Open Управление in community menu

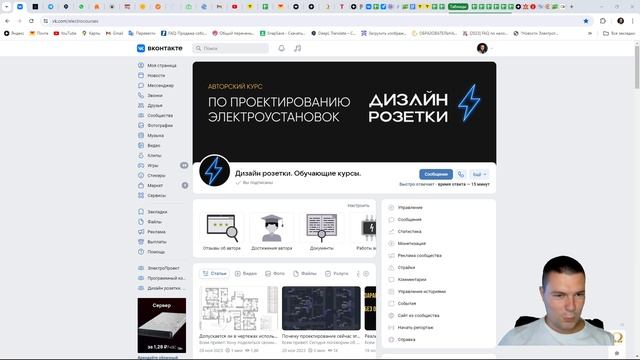(x=410, y=207)
